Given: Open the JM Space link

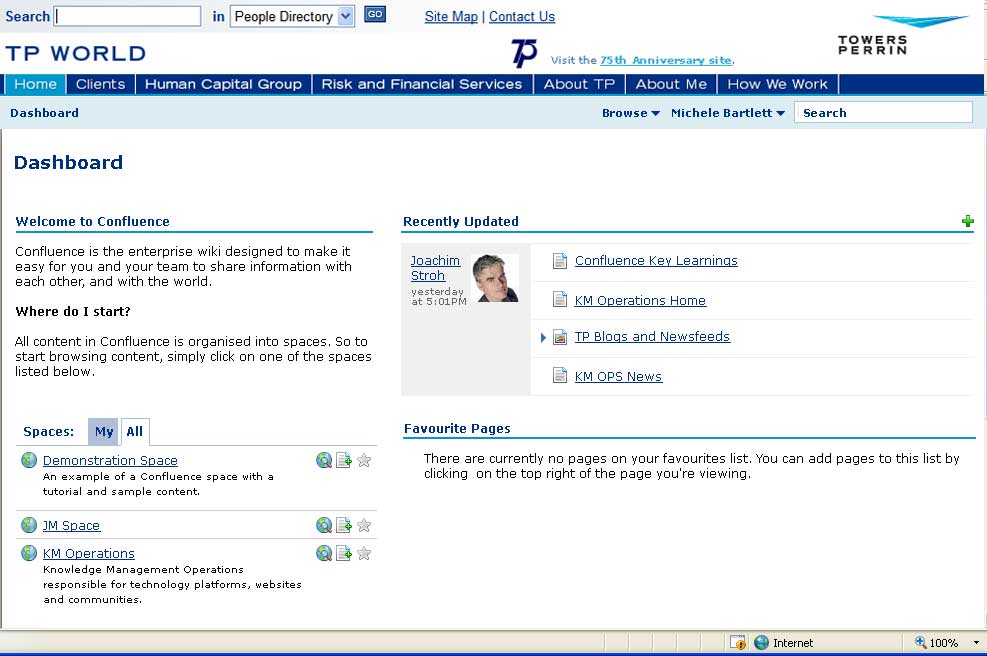Looking at the screenshot, I should point(71,525).
